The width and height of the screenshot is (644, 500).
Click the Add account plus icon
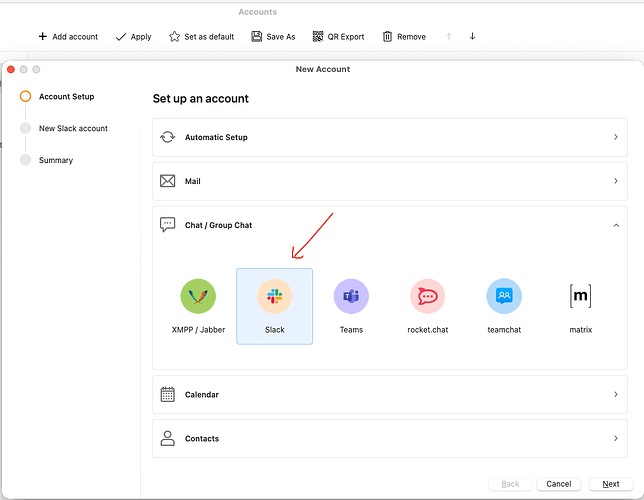43,37
